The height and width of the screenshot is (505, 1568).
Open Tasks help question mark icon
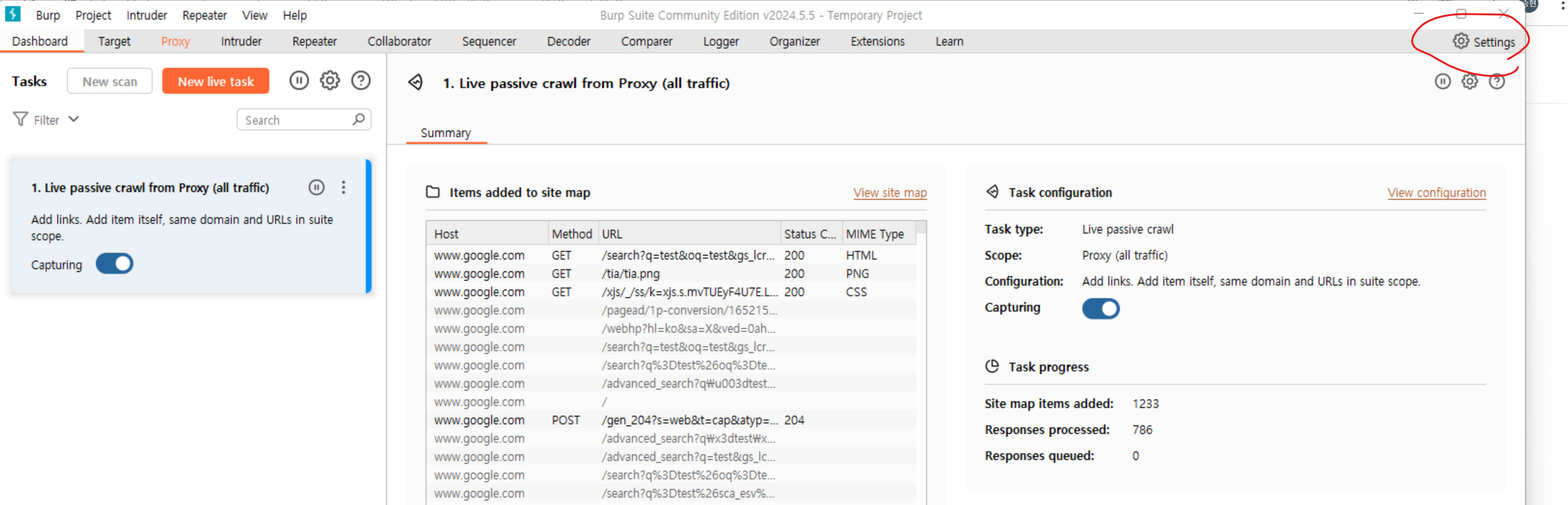pyautogui.click(x=361, y=80)
